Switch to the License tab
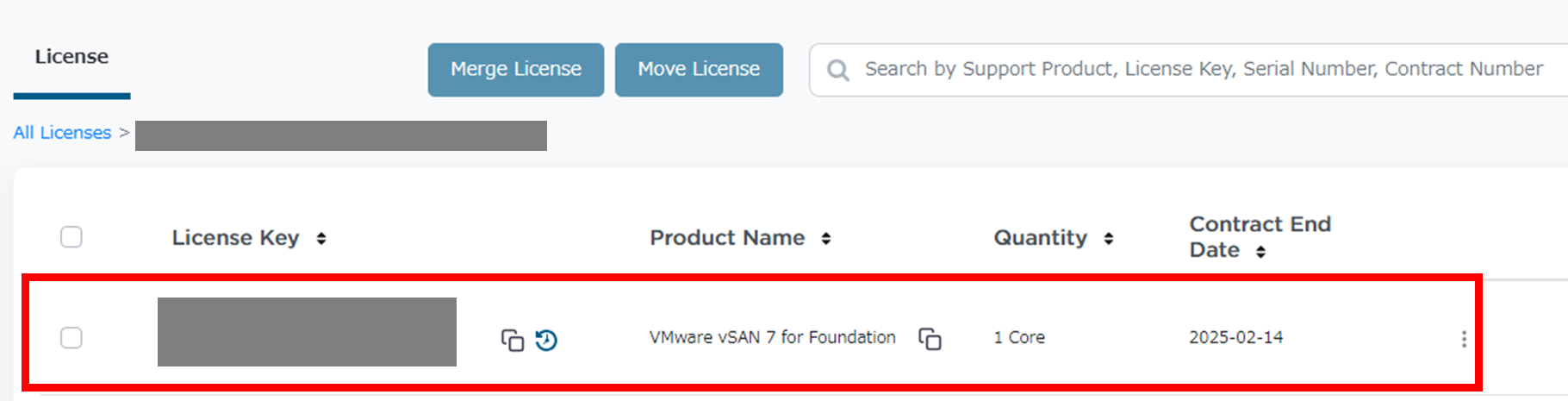This screenshot has width=1568, height=401. point(72,57)
